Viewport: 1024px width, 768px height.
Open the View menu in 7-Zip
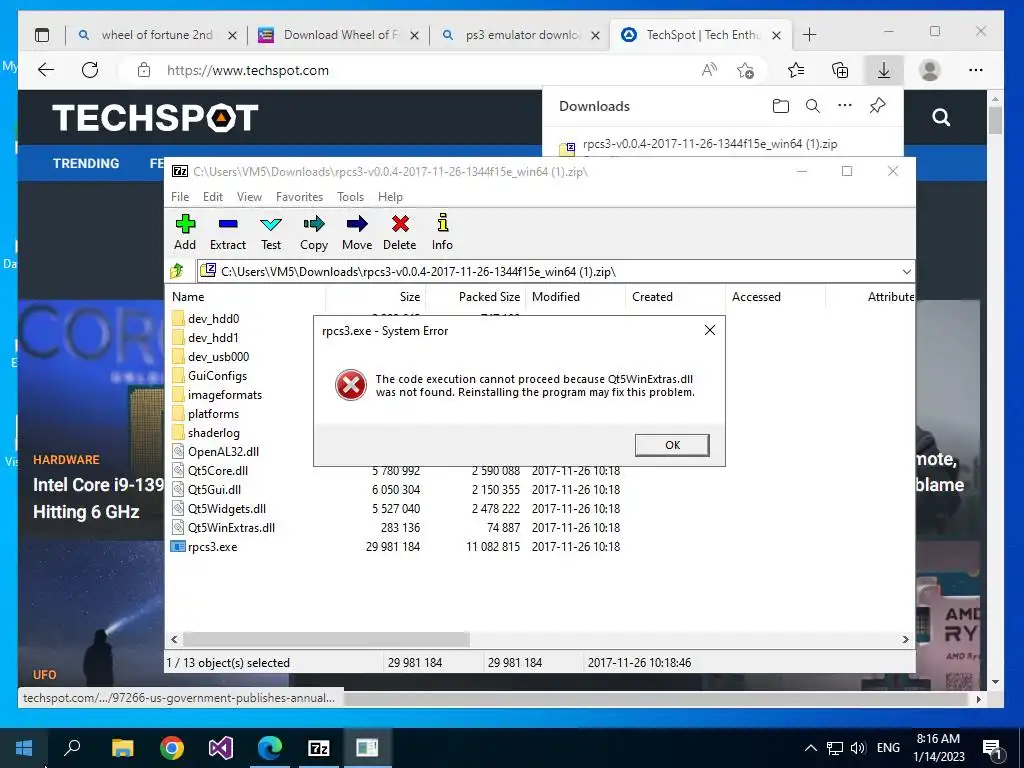click(249, 197)
